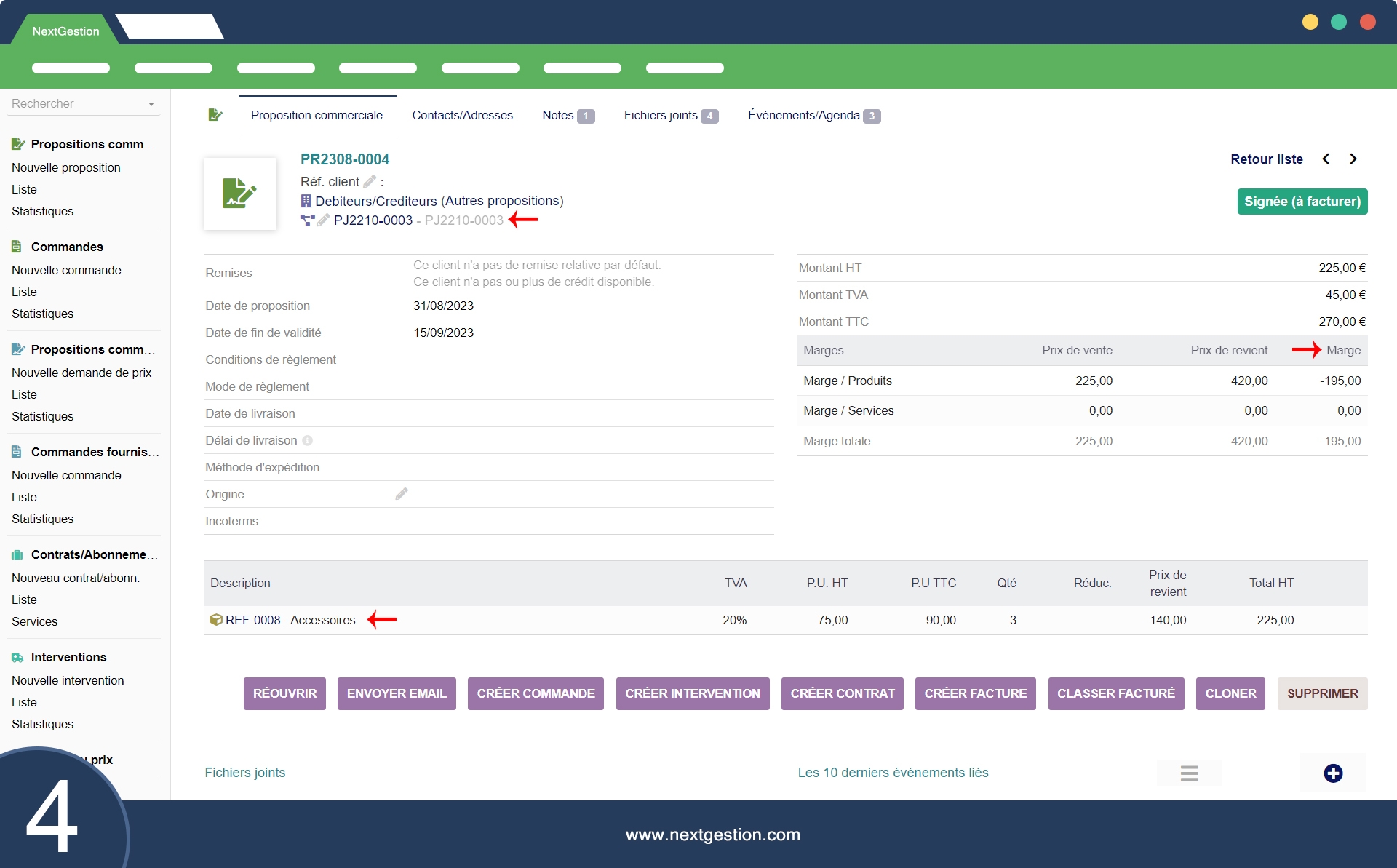This screenshot has height=868, width=1397.
Task: Click the product cube icon for REF-0008
Action: click(216, 620)
